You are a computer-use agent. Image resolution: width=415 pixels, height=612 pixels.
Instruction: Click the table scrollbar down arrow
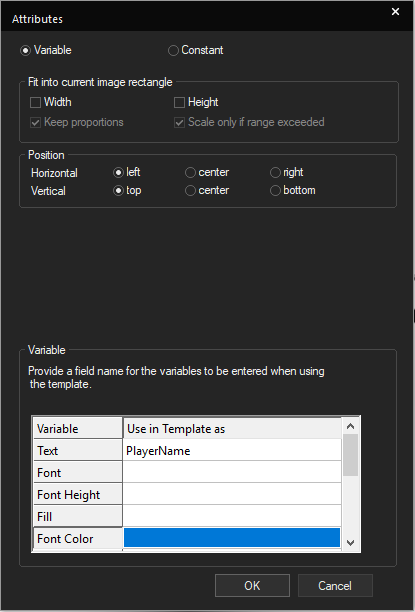click(351, 543)
